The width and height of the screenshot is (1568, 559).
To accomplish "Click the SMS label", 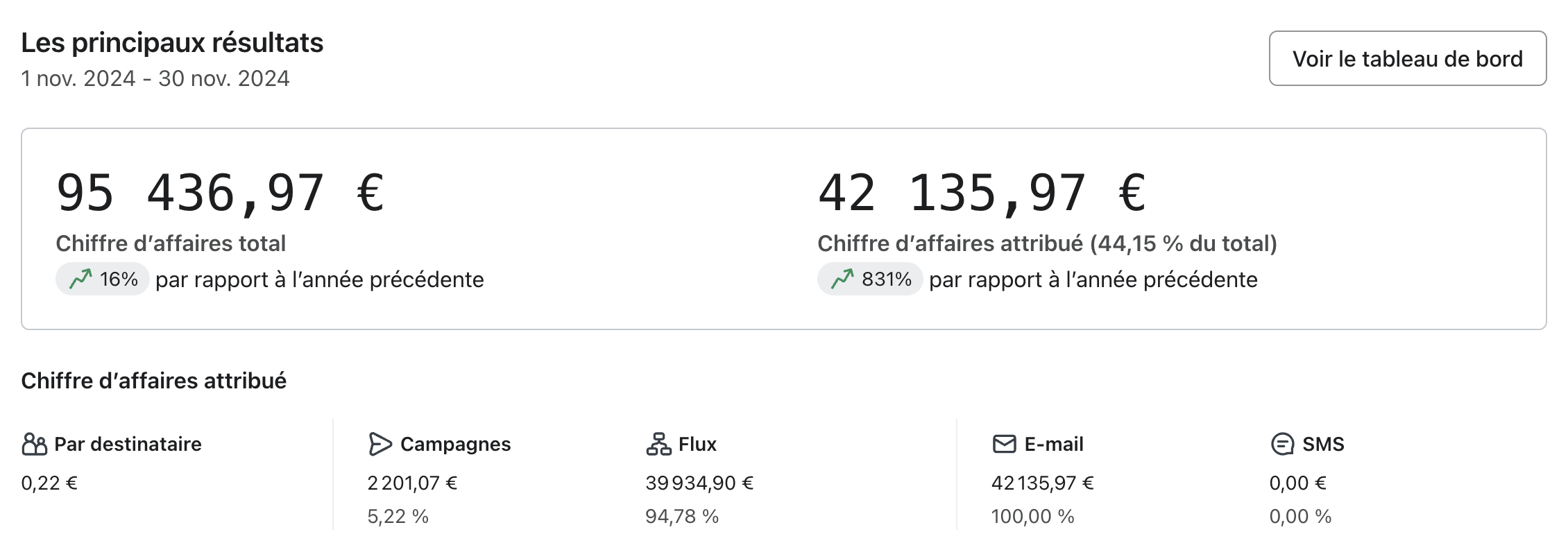I will click(1323, 444).
